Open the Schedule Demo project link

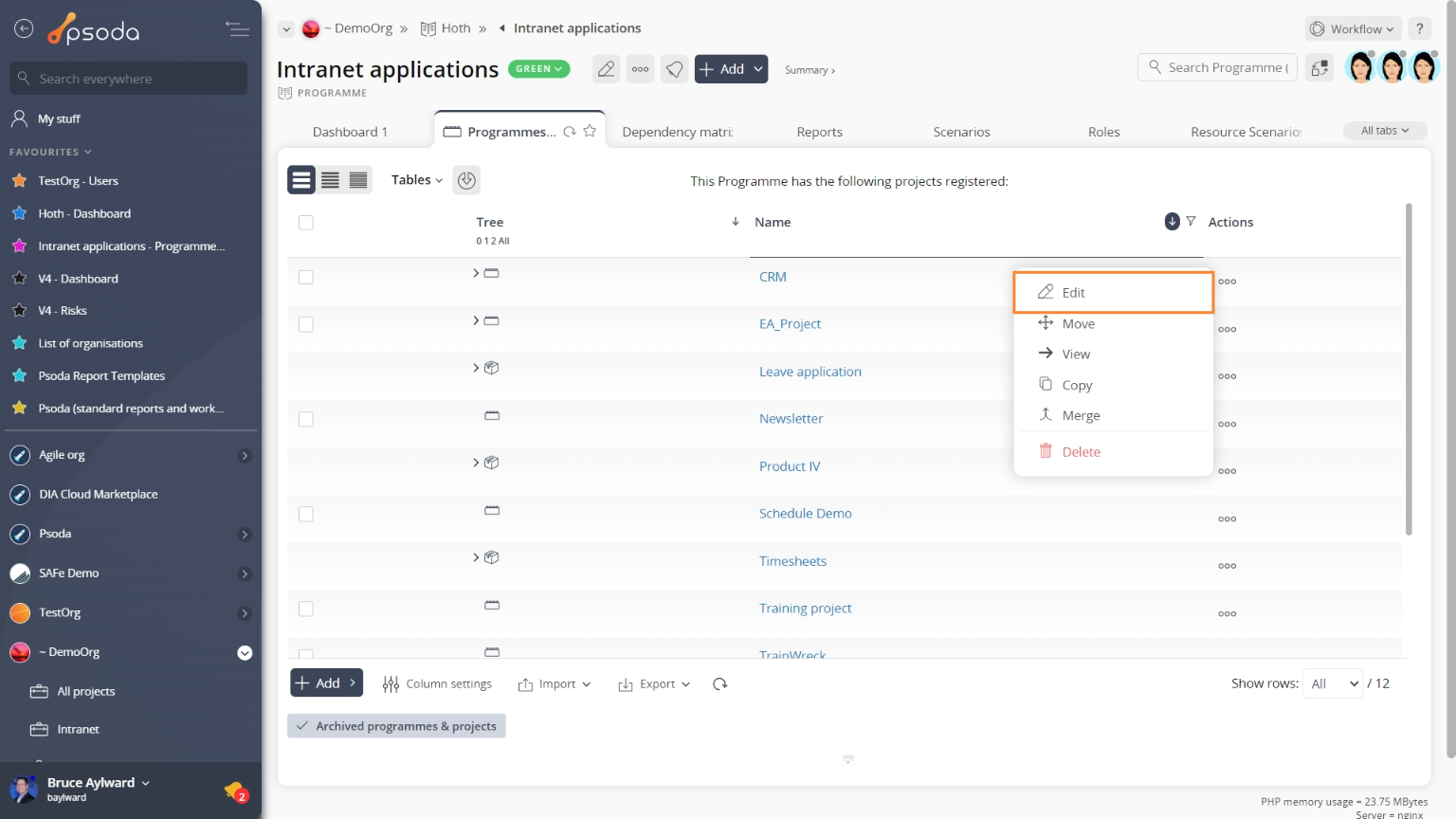pos(806,513)
